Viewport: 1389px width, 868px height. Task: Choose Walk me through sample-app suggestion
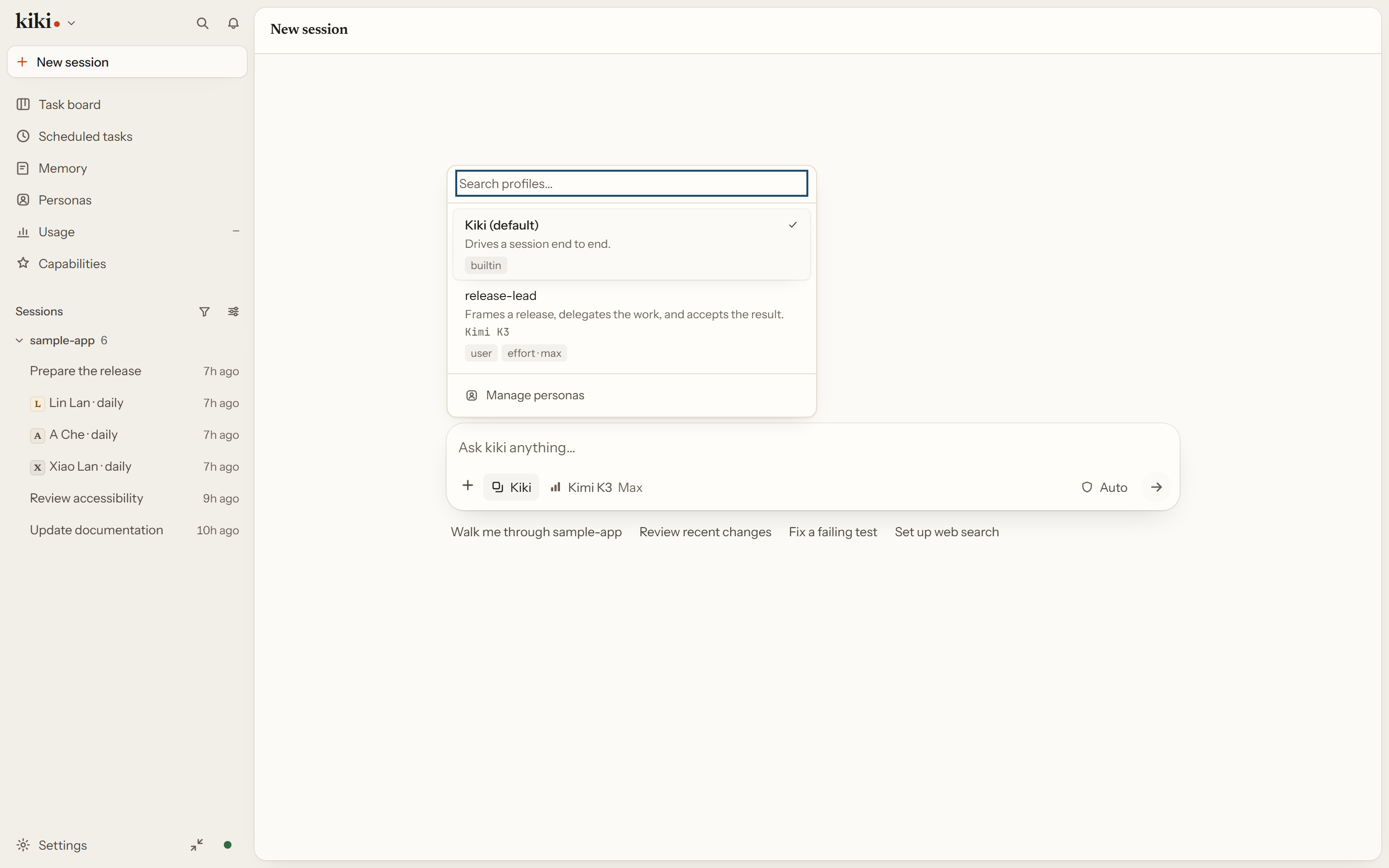tap(536, 532)
